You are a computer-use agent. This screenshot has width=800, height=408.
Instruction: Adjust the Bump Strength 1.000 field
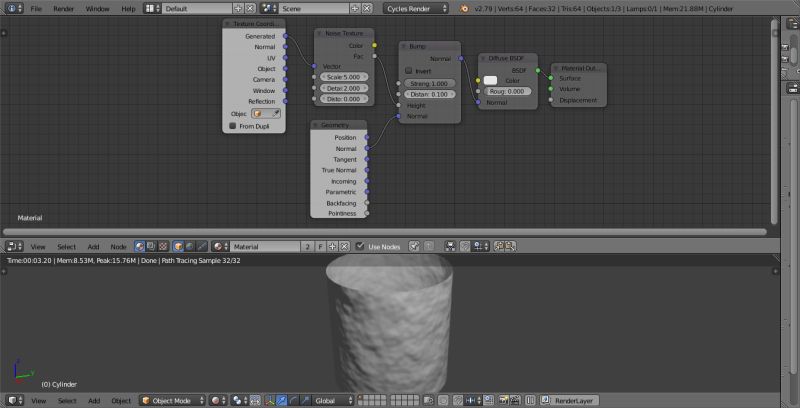pyautogui.click(x=430, y=83)
